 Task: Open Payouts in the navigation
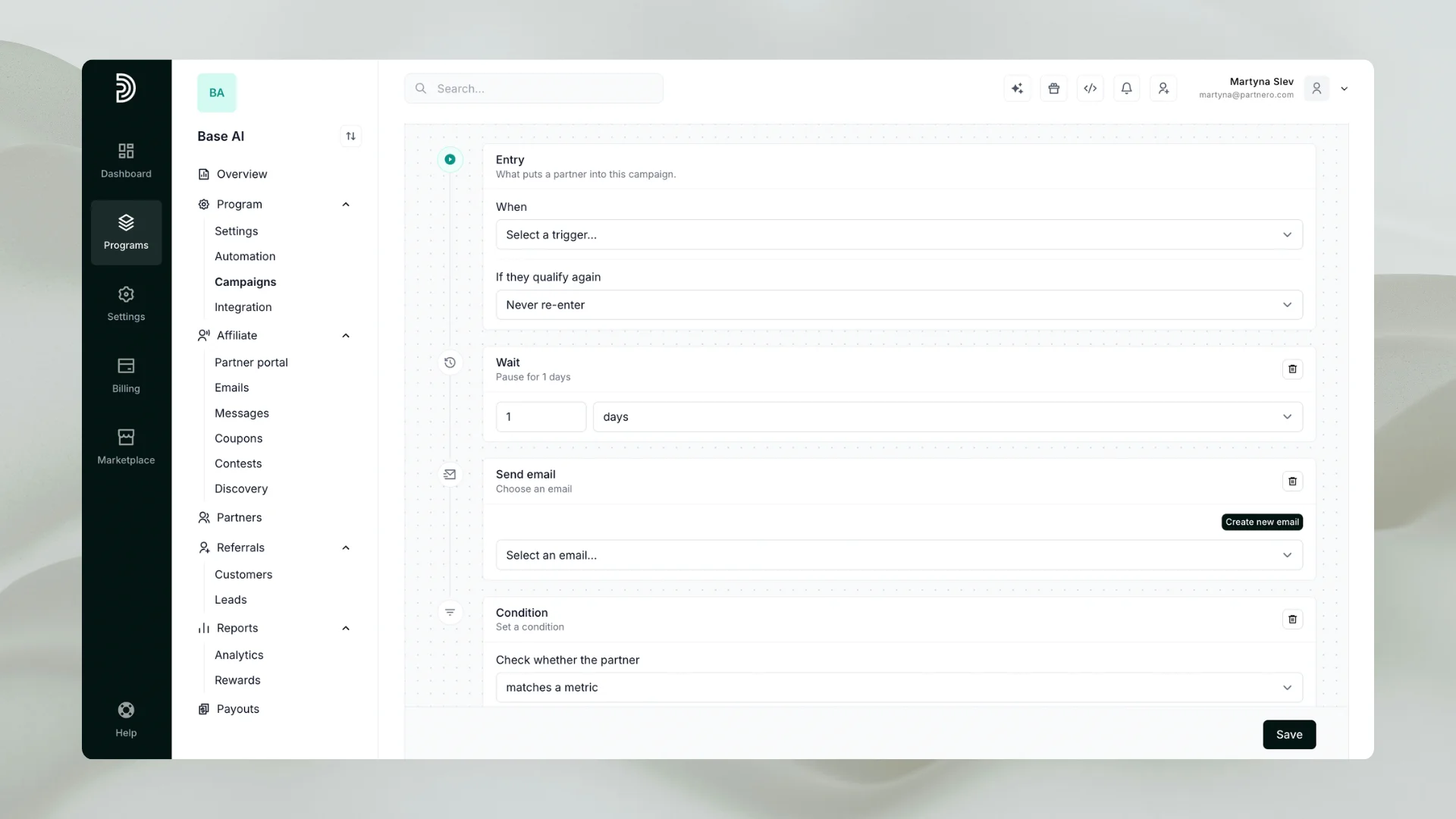tap(228, 709)
